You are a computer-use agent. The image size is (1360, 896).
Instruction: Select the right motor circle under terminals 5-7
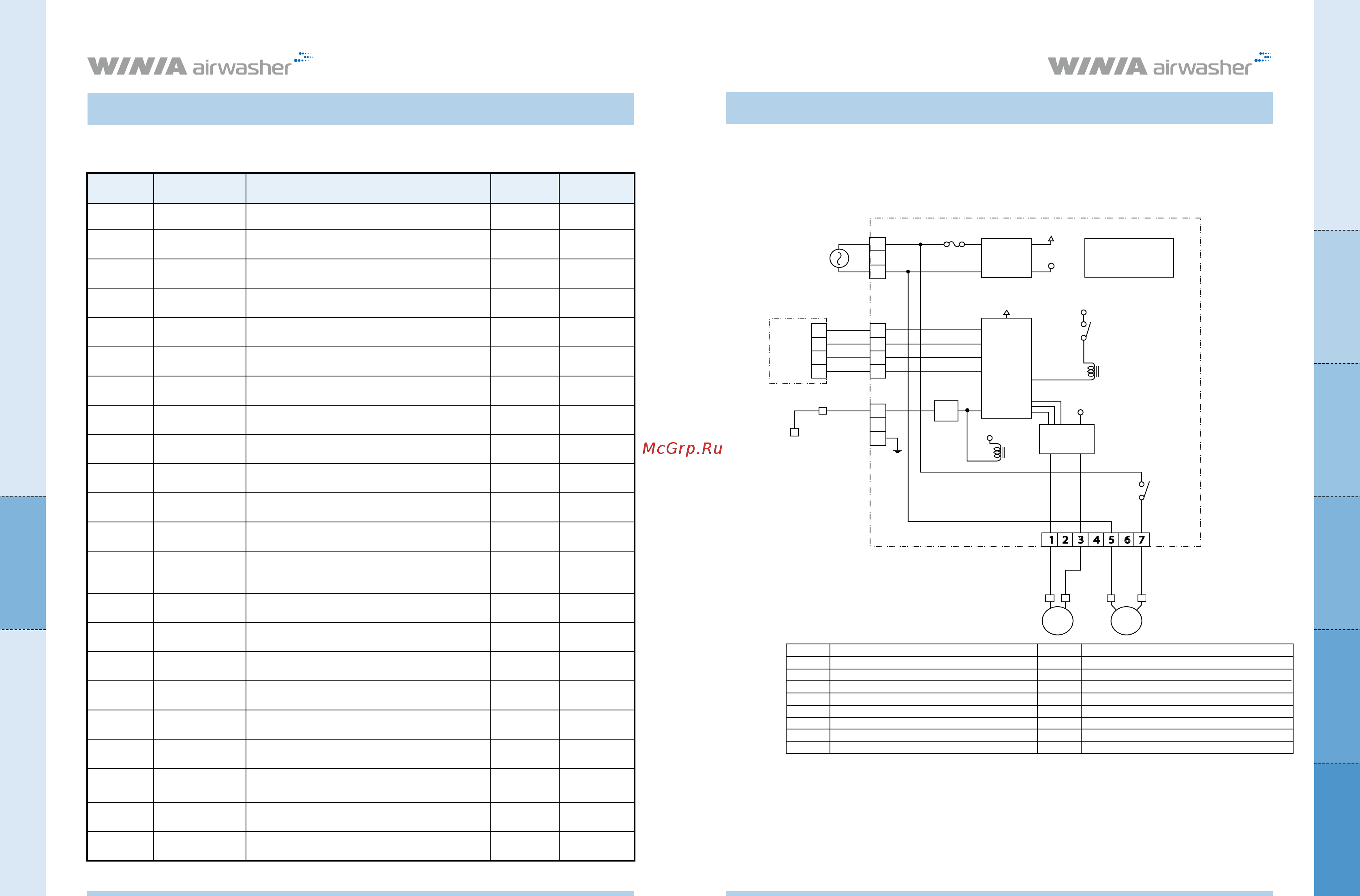(x=1126, y=620)
